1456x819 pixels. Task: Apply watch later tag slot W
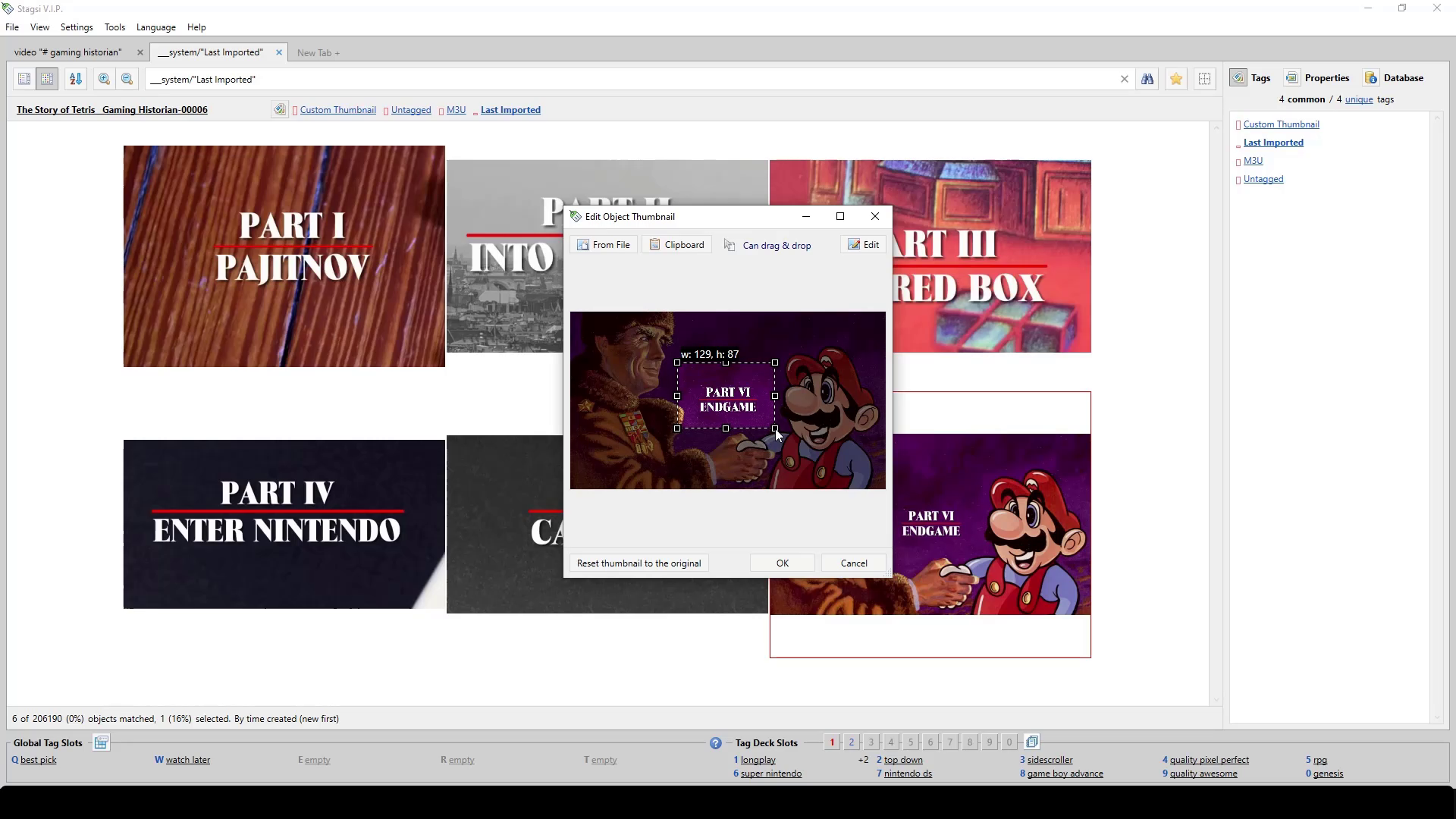pos(187,760)
